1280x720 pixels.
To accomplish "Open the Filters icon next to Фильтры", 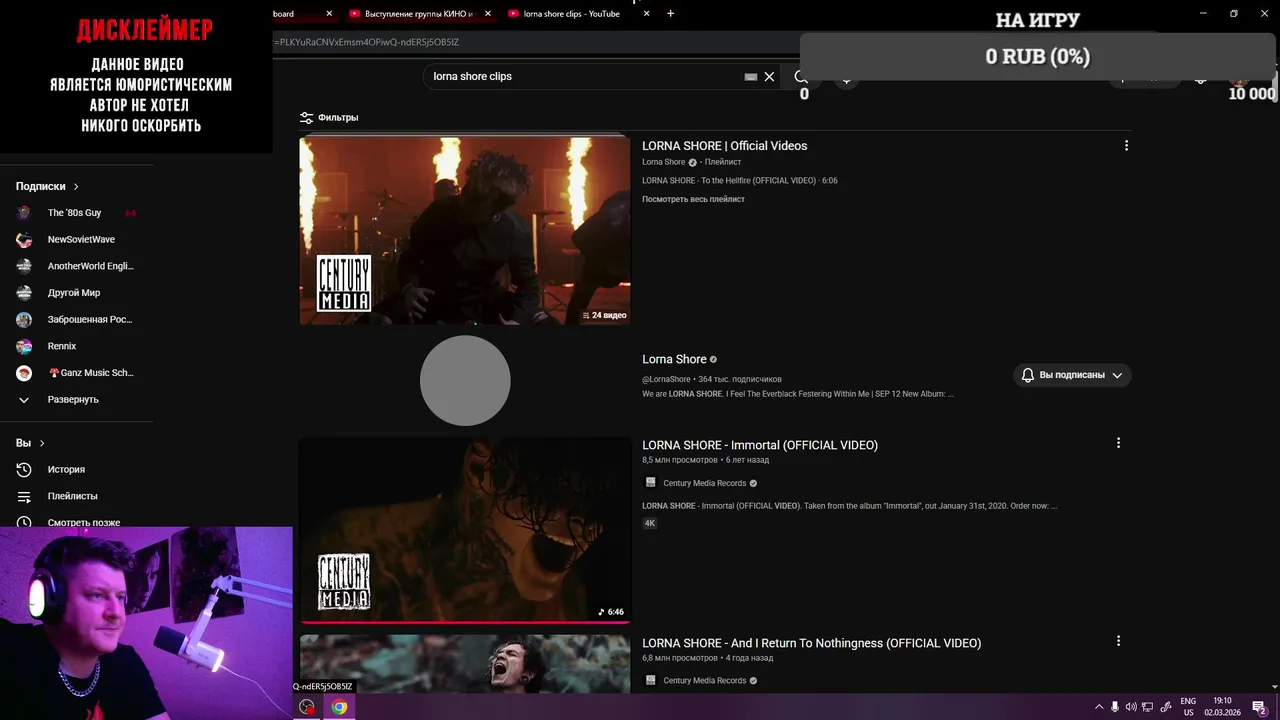I will click(x=306, y=117).
